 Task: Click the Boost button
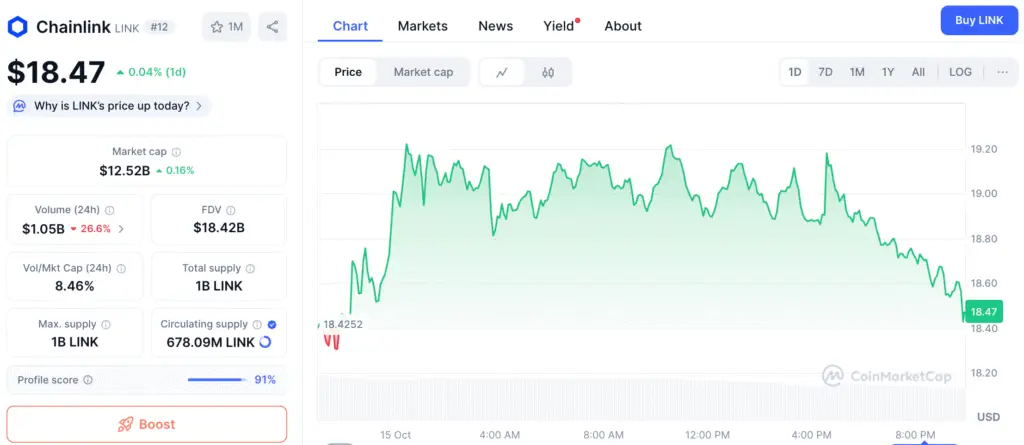[147, 424]
